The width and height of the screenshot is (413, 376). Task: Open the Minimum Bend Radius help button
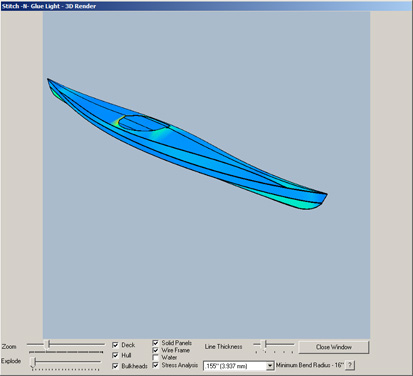[x=349, y=365]
